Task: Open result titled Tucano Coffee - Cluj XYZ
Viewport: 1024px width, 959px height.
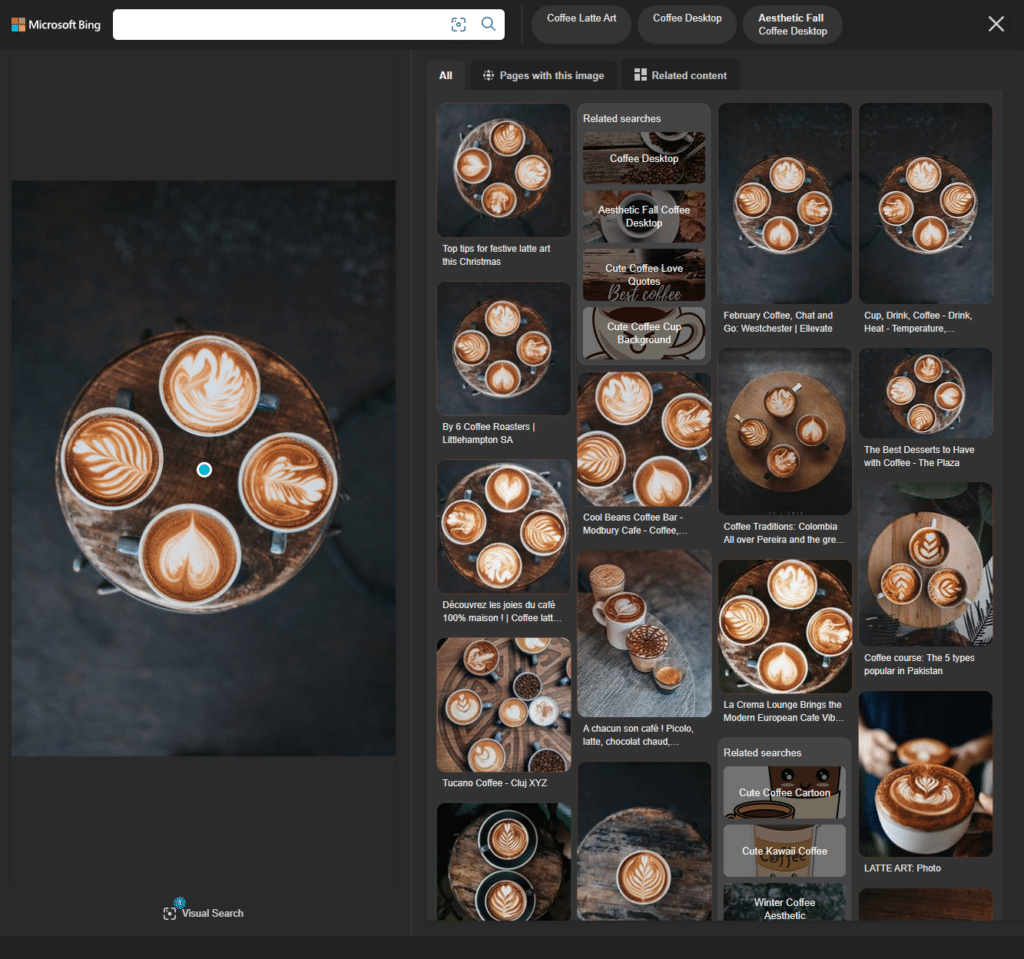Action: 503,703
